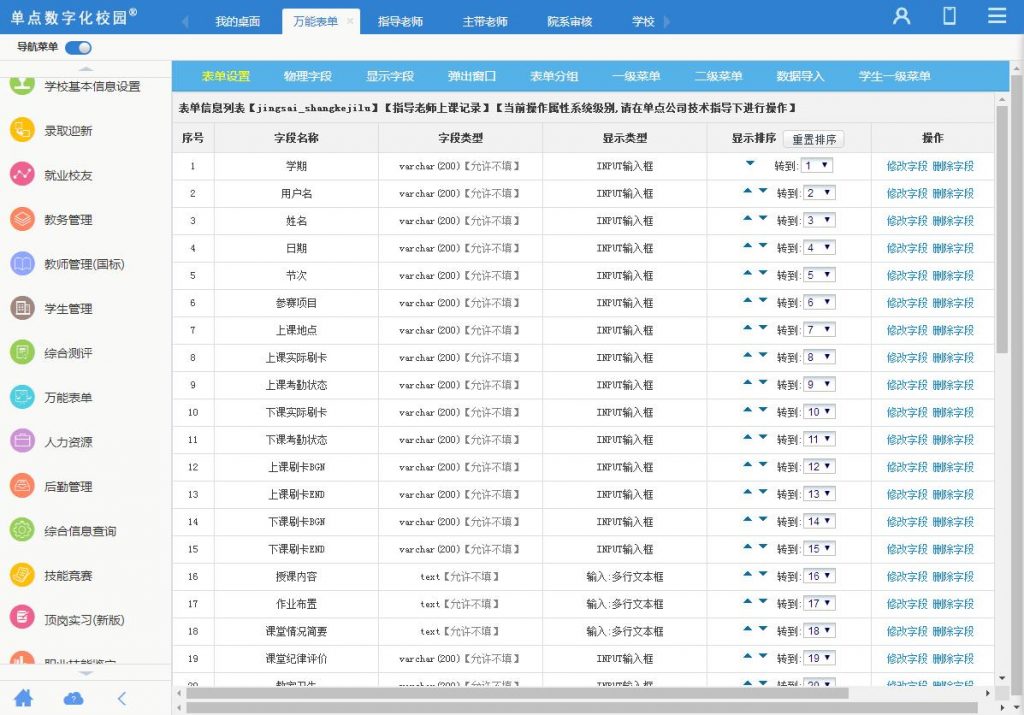
Task: Move 日期 field up
Action: pos(748,246)
